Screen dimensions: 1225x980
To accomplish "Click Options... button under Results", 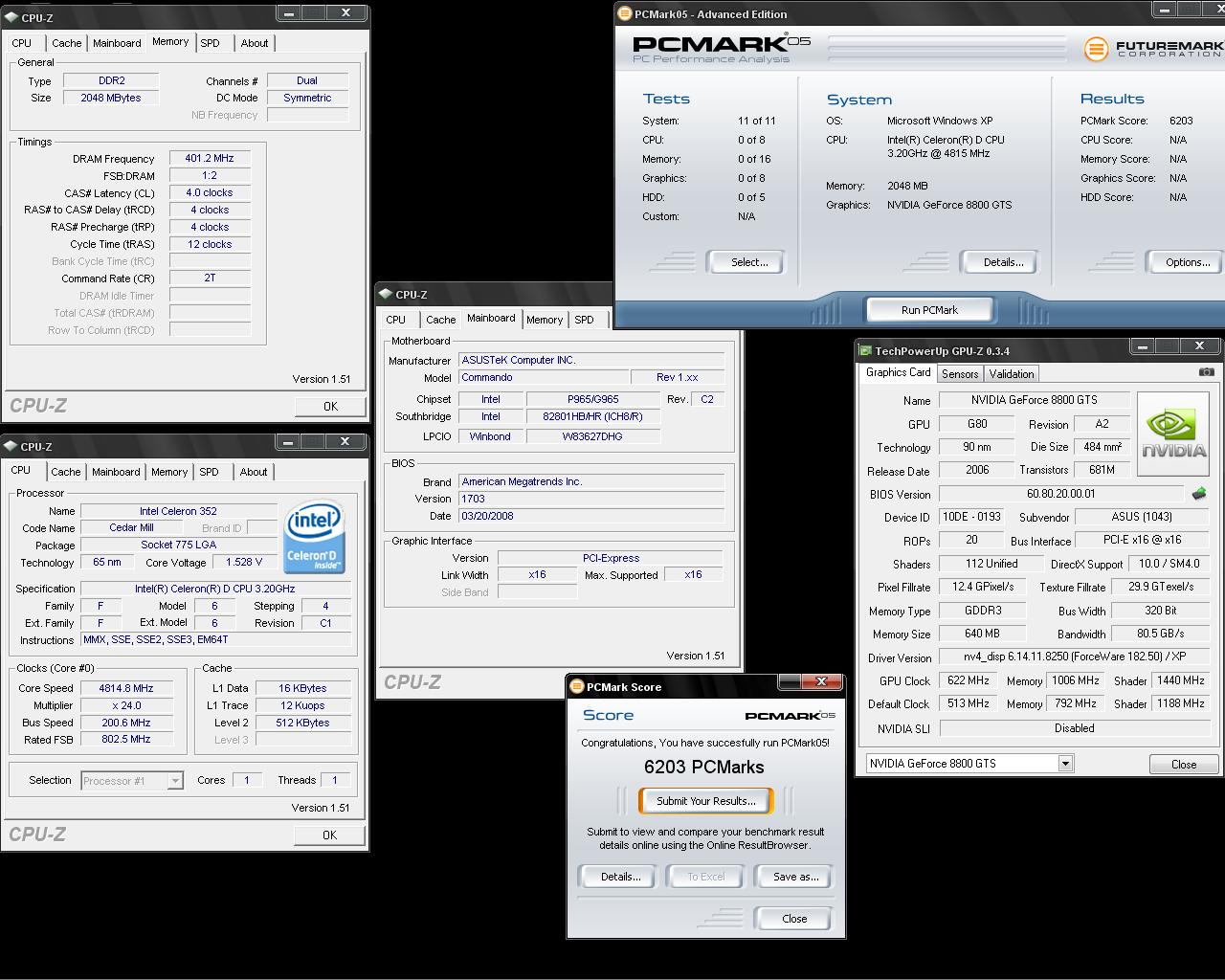I will [1187, 262].
